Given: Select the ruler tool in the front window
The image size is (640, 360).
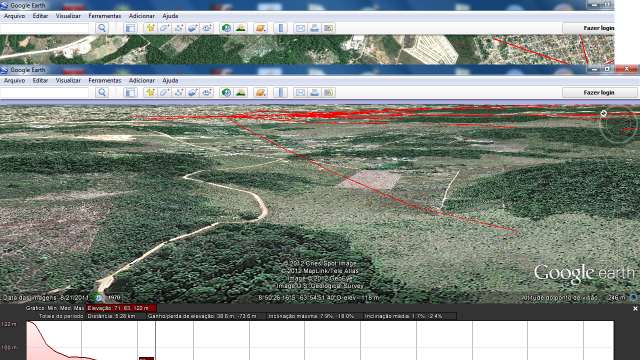Looking at the screenshot, I should [x=280, y=92].
